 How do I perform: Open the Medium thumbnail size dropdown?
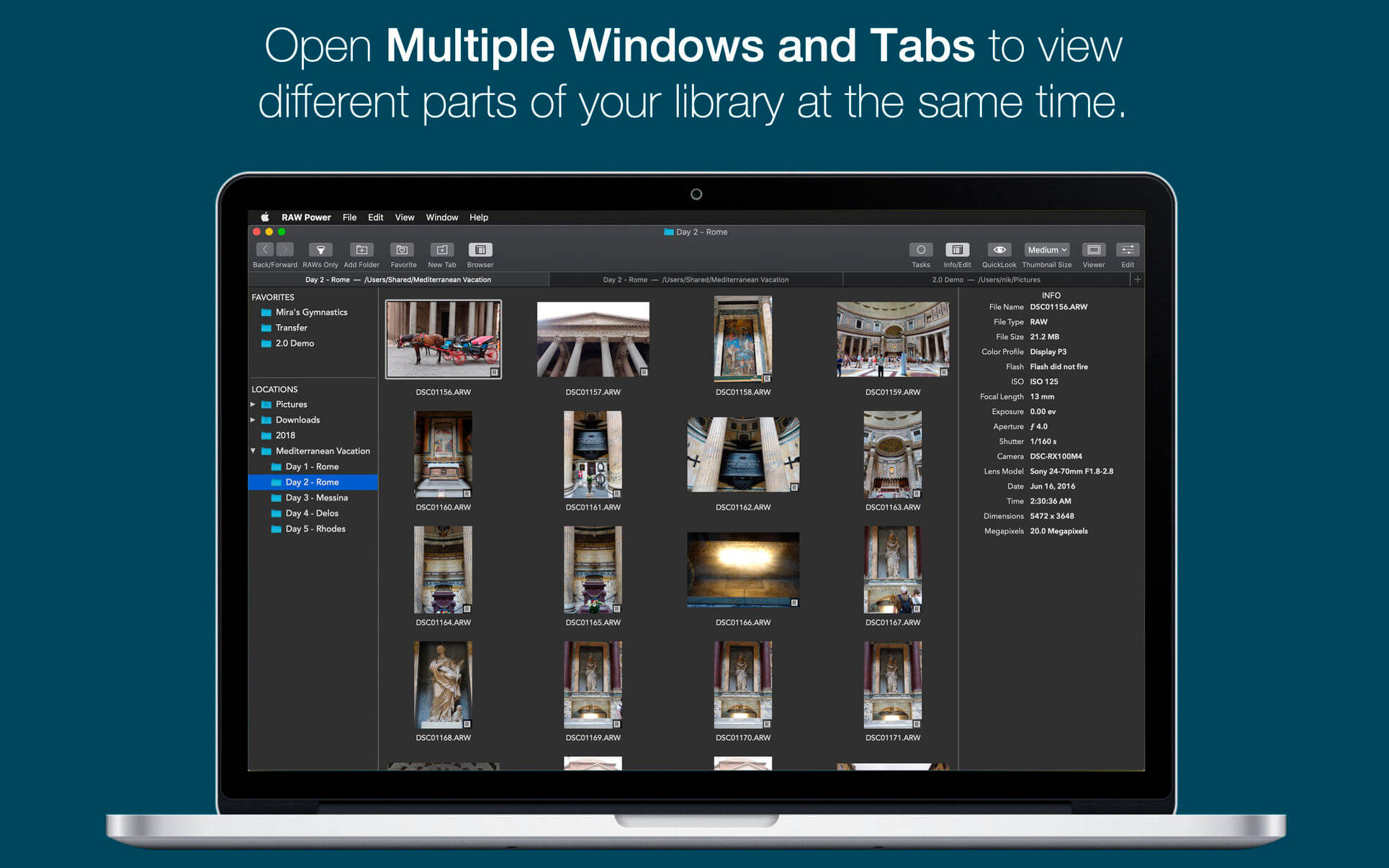pyautogui.click(x=1046, y=250)
